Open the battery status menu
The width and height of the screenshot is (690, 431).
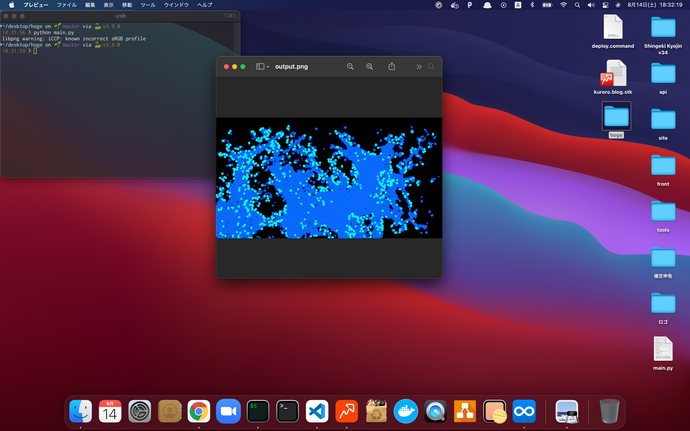[x=547, y=5]
